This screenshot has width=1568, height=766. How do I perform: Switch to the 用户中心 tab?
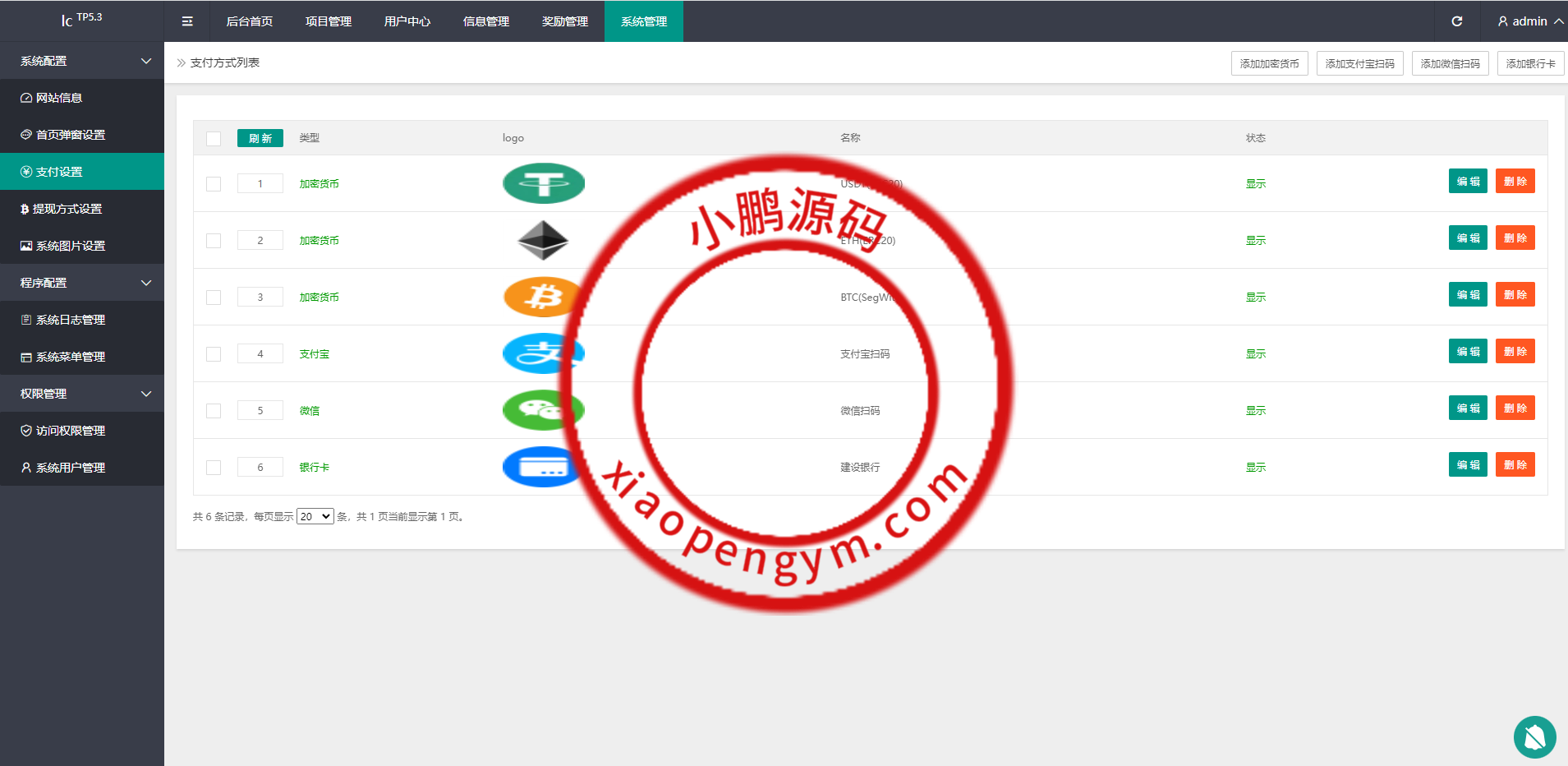click(406, 21)
